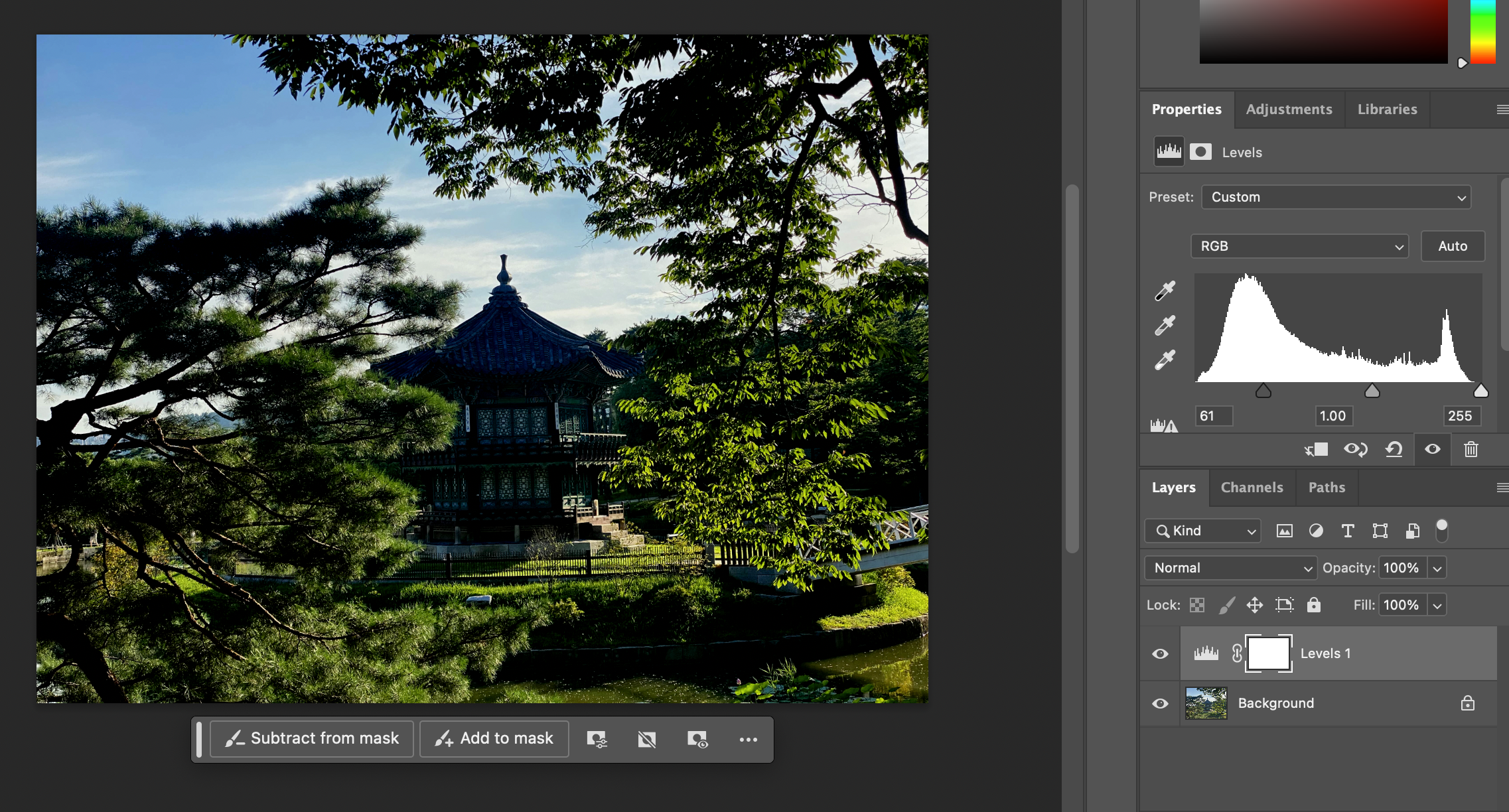Hide the Levels 1 layer

[1160, 653]
